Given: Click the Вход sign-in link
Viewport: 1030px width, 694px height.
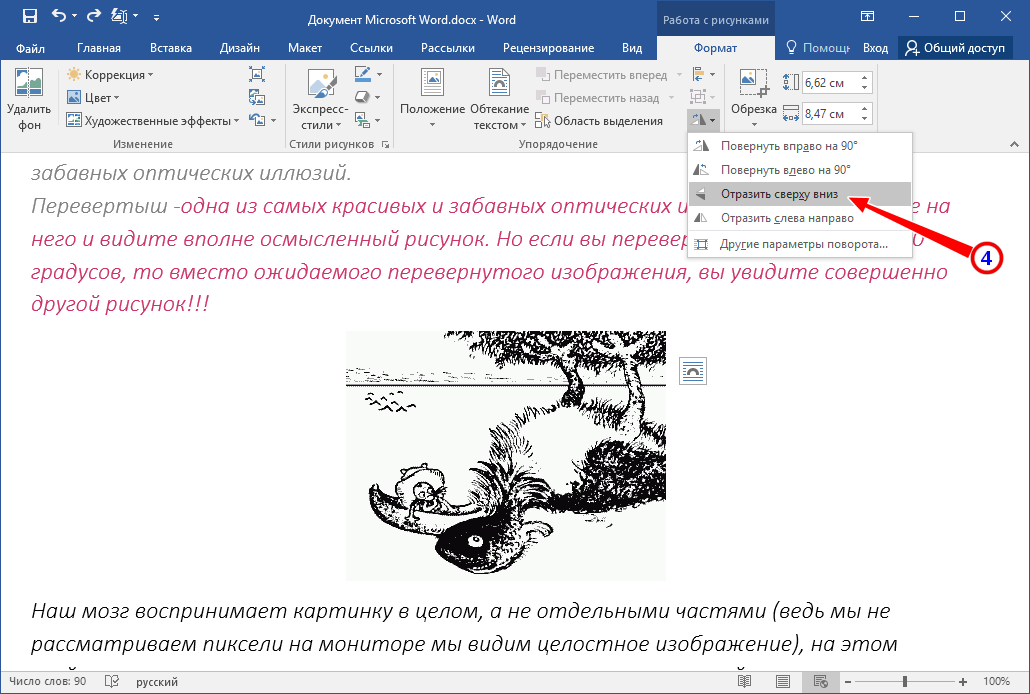Looking at the screenshot, I should (x=876, y=48).
